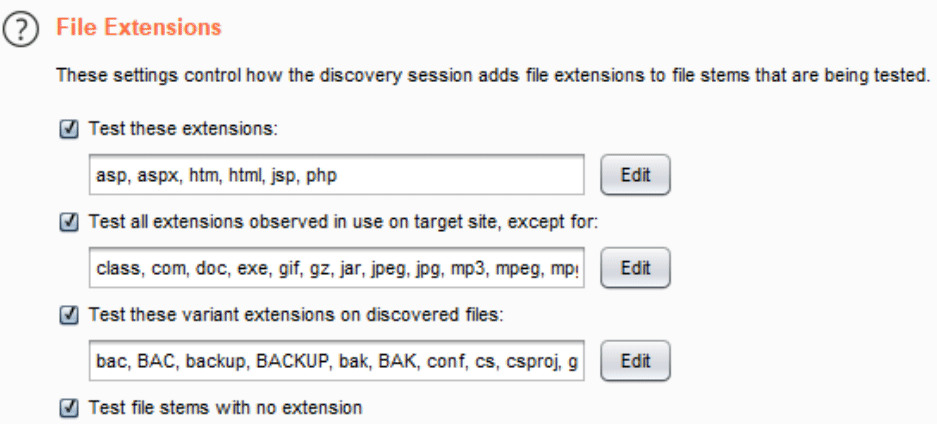This screenshot has width=937, height=424.
Task: Select the class, com, doc exclusions field
Action: (337, 268)
